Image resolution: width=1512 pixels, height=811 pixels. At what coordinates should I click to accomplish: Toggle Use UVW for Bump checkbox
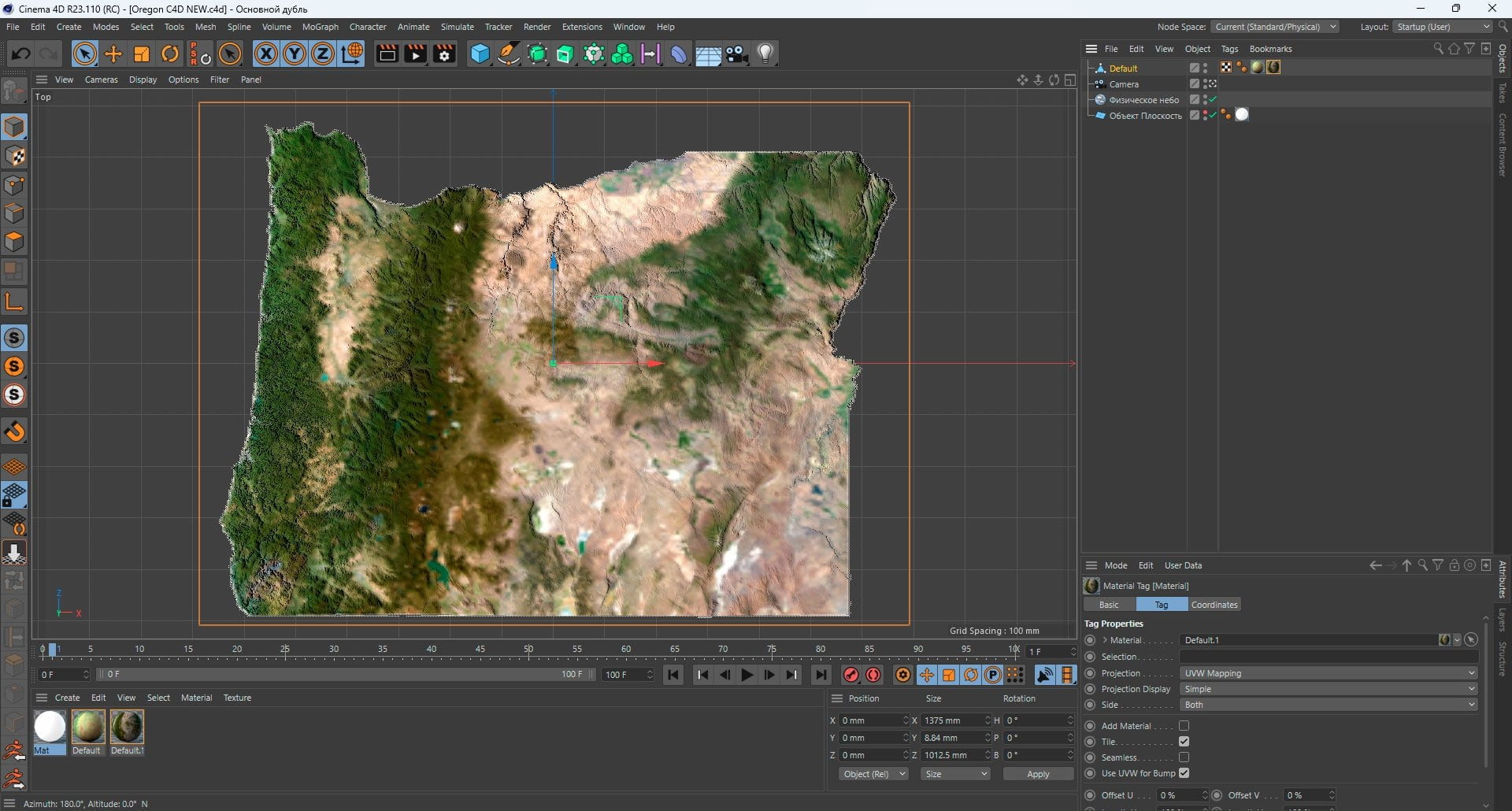coord(1184,773)
